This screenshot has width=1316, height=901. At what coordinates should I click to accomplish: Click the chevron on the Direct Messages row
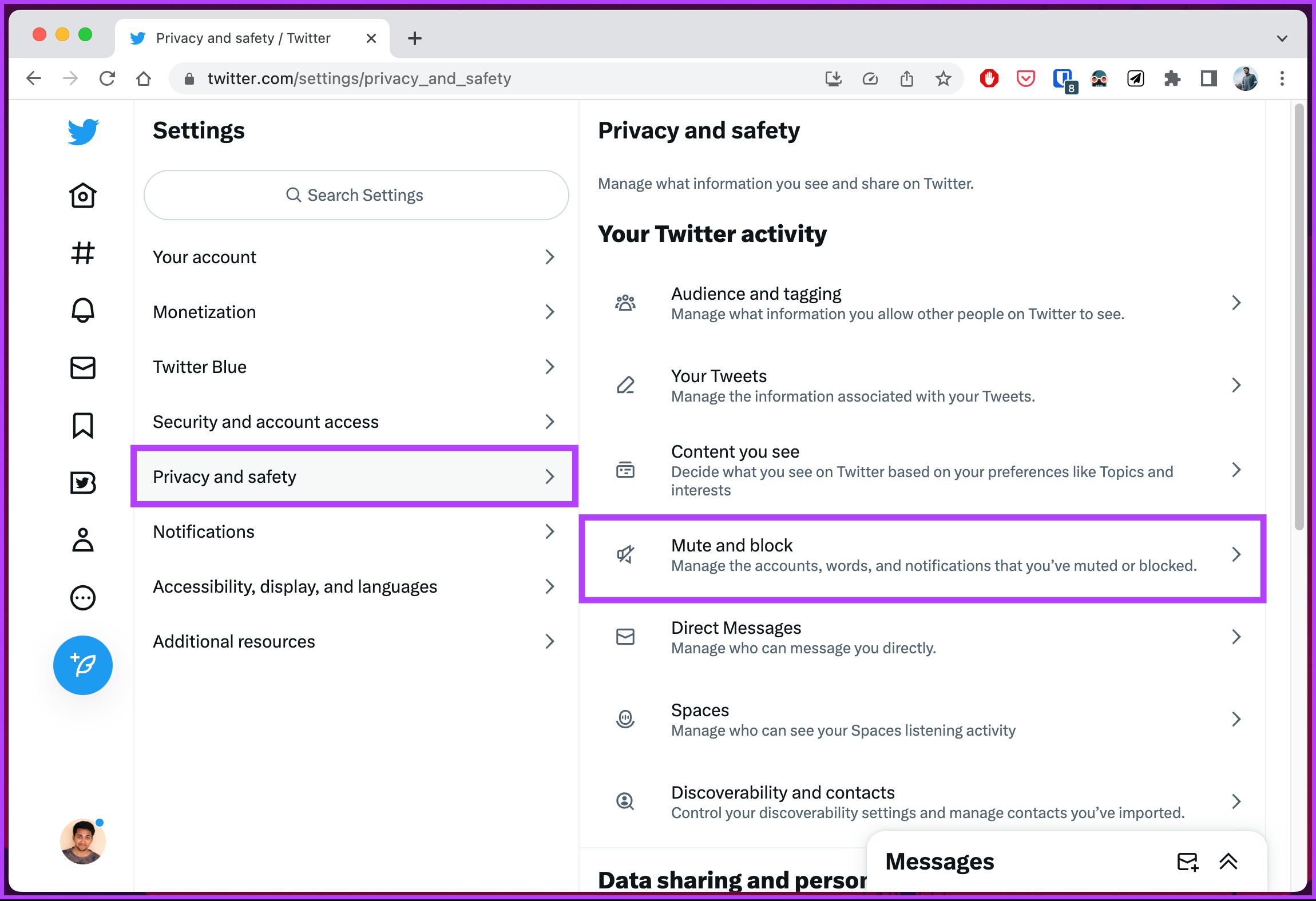(x=1236, y=637)
